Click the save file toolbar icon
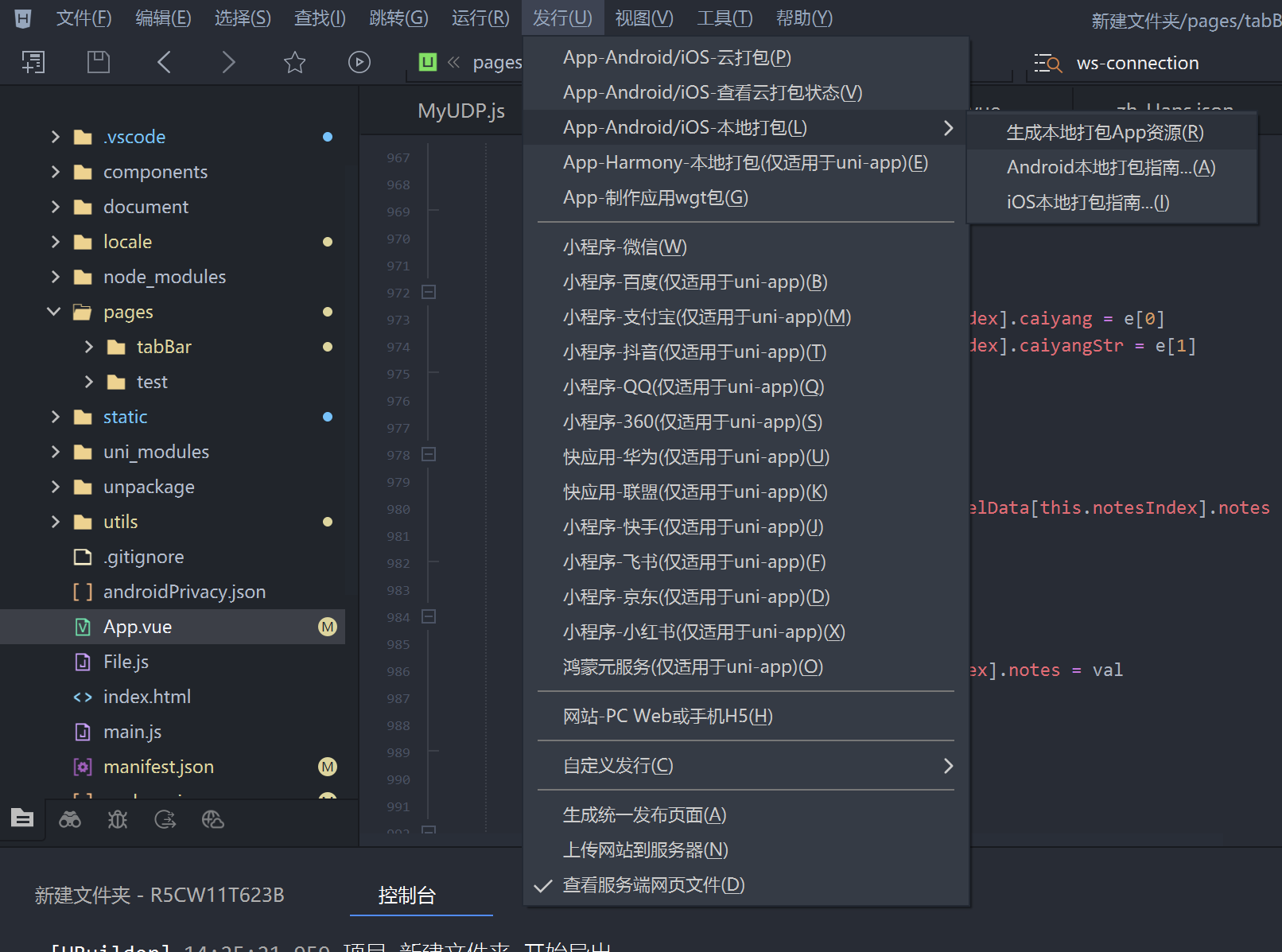The width and height of the screenshot is (1282, 952). point(99,62)
